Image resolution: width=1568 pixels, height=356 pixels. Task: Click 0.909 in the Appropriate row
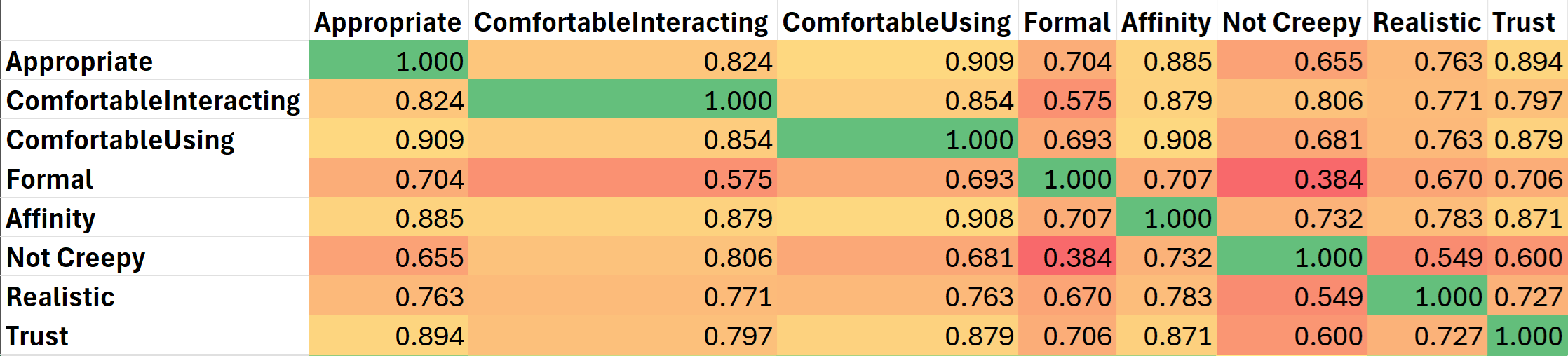coord(979,62)
